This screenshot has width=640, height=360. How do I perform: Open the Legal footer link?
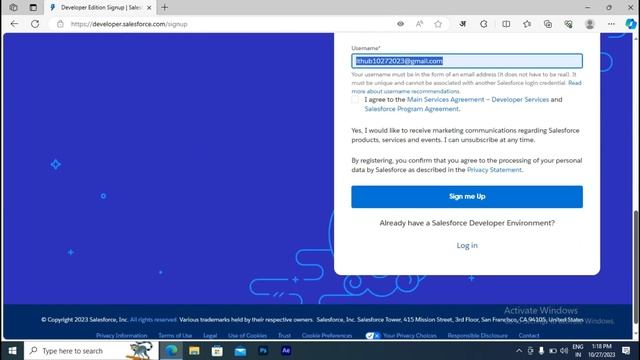210,336
